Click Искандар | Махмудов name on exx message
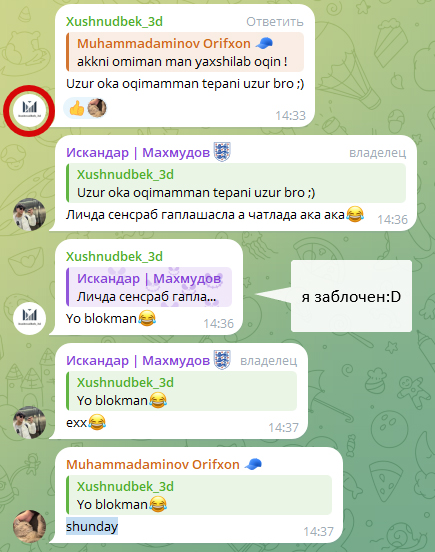 click(138, 360)
